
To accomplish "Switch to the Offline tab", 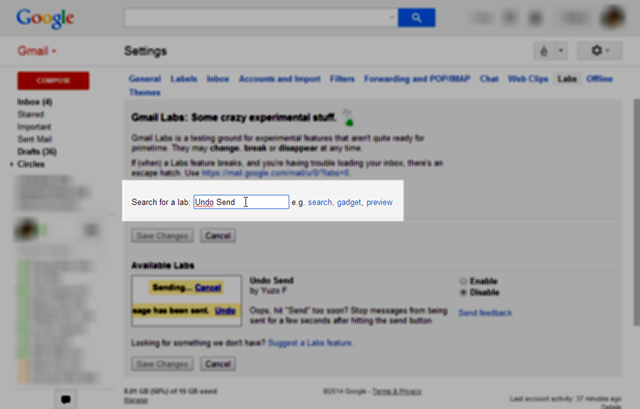I will point(599,79).
